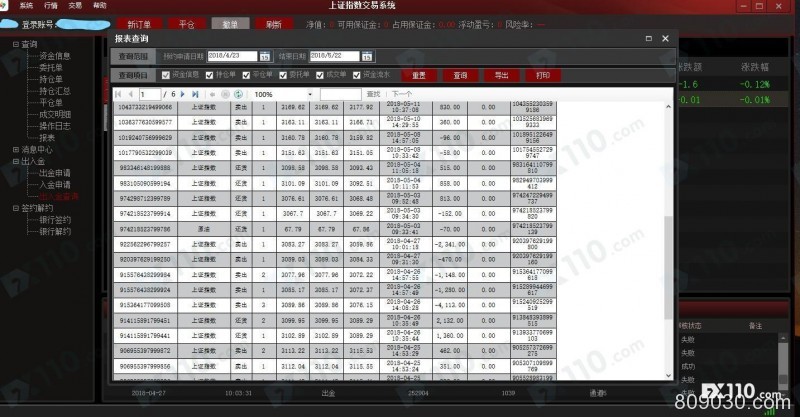
Task: Refresh the report viewer
Action: (238, 94)
